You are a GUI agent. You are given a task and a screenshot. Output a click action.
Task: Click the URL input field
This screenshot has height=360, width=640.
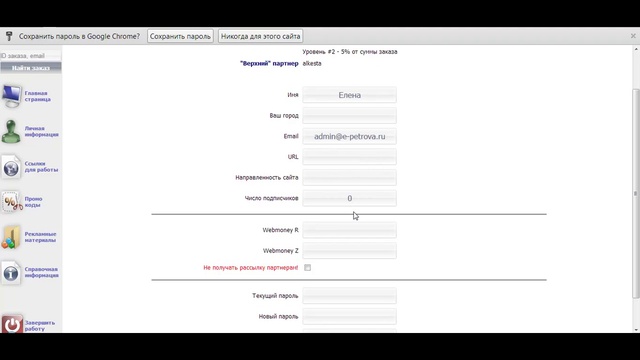(x=349, y=157)
